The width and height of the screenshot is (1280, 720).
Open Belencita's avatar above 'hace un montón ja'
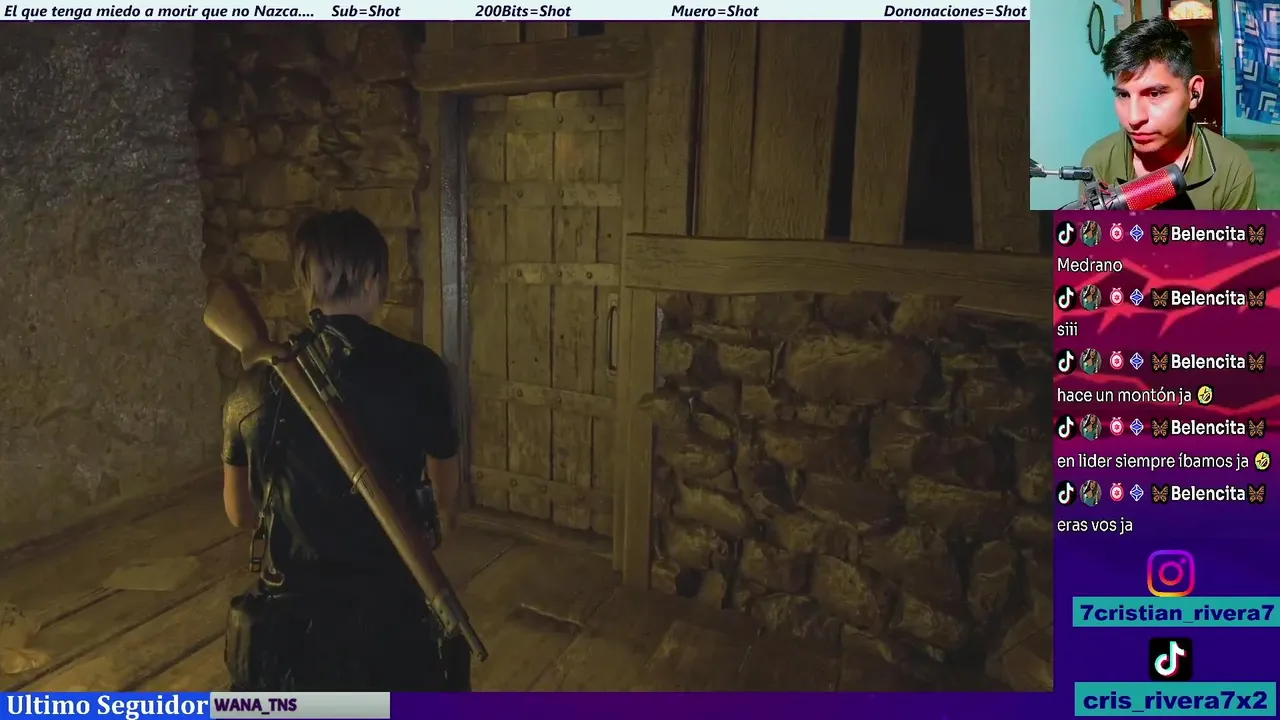1091,362
